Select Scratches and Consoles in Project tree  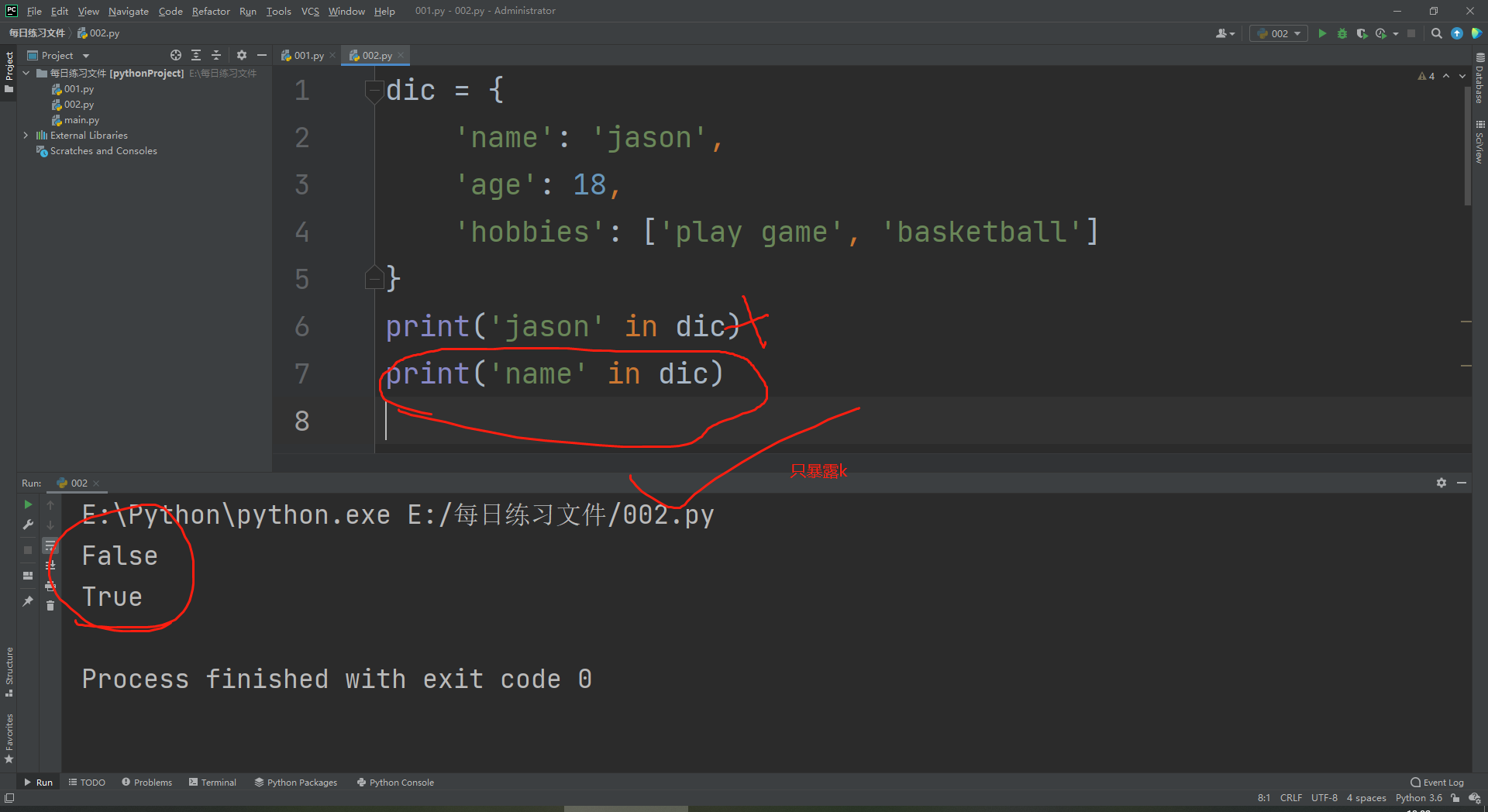point(97,151)
